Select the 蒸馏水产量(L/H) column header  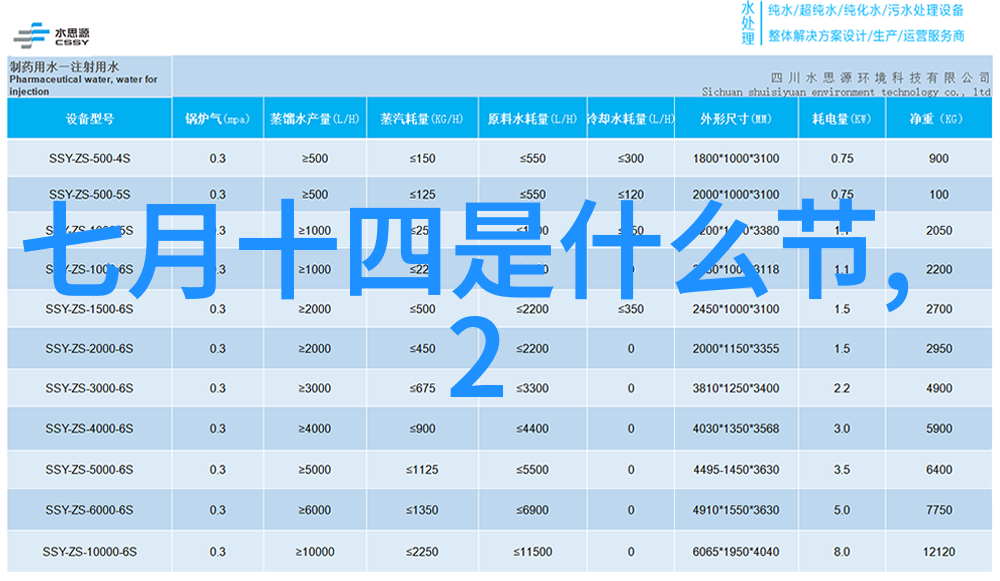point(314,119)
